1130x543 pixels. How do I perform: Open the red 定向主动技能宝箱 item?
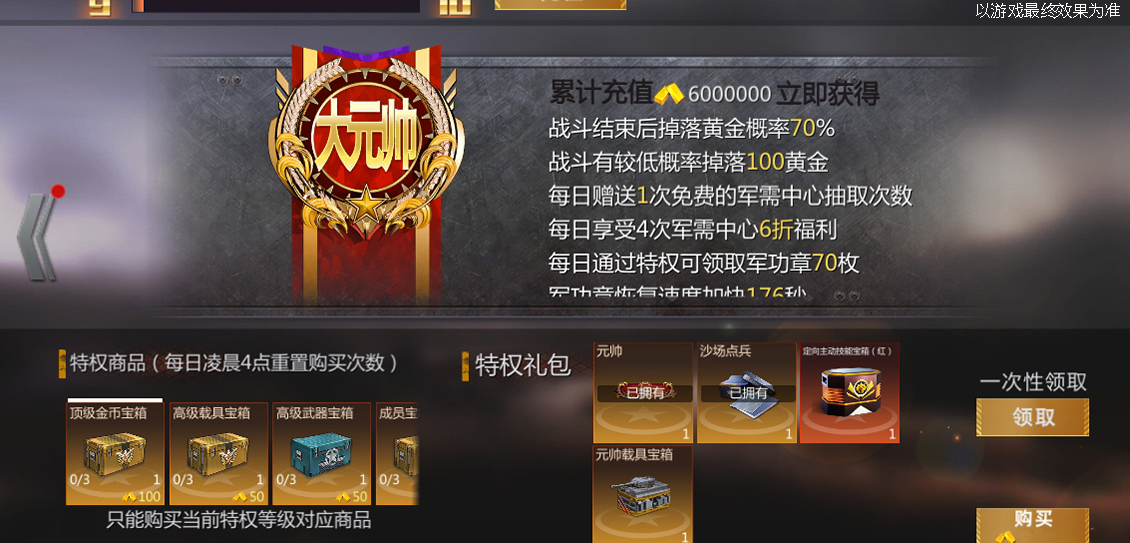pyautogui.click(x=850, y=392)
